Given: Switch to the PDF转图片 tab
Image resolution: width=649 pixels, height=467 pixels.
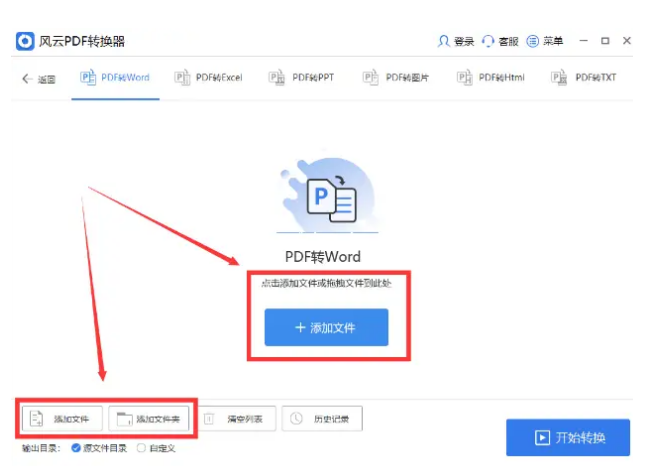Looking at the screenshot, I should [396, 78].
